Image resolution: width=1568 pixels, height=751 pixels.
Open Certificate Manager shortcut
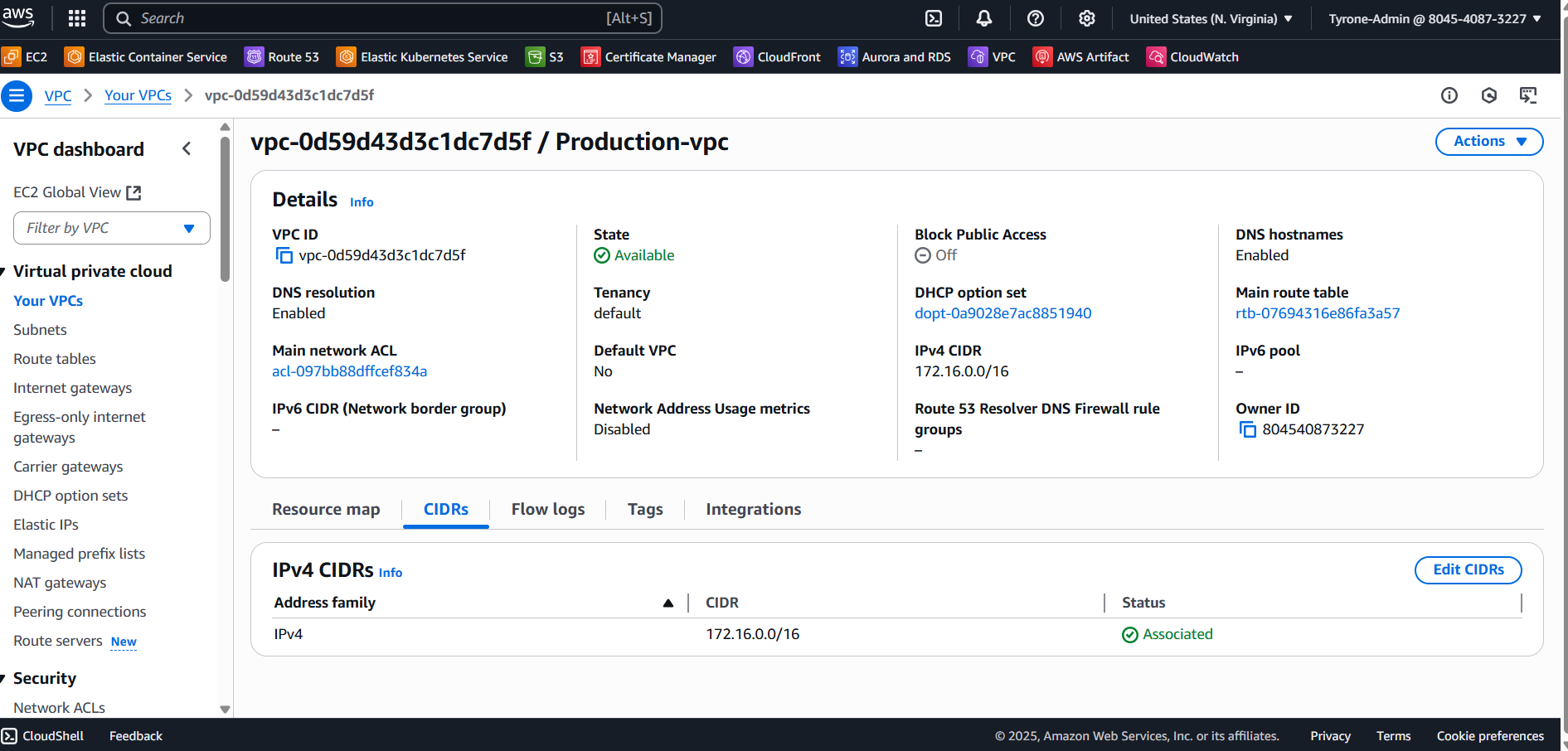tap(648, 56)
